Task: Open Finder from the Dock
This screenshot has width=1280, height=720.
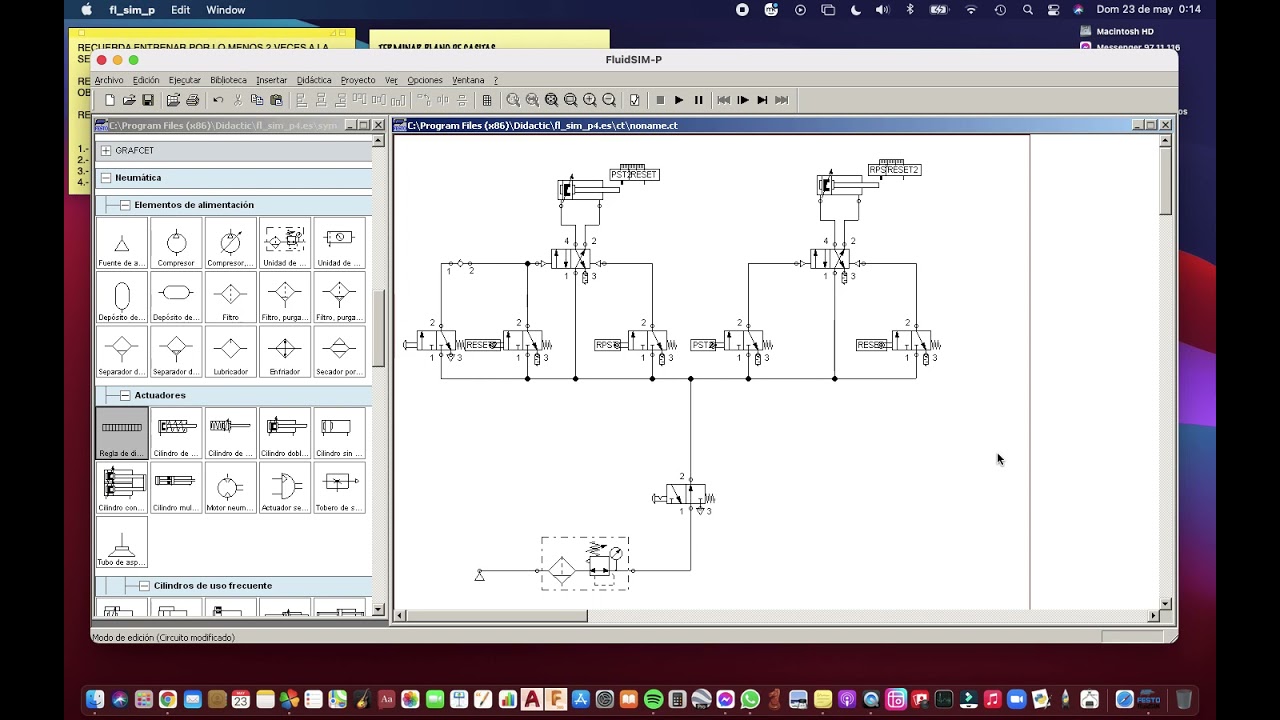Action: (x=95, y=700)
